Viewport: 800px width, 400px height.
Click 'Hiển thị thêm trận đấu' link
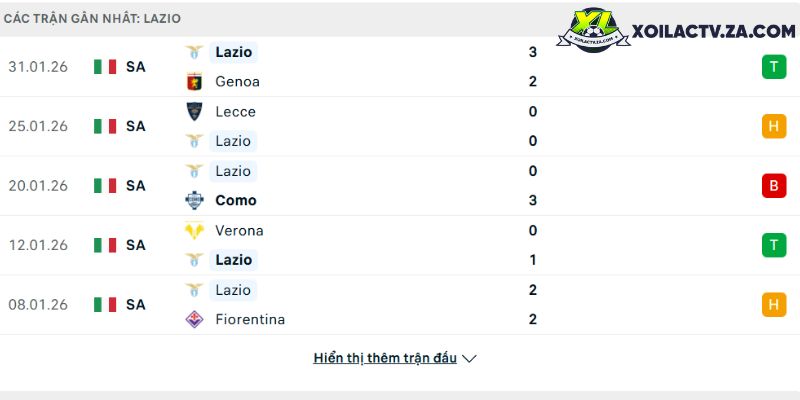385,358
